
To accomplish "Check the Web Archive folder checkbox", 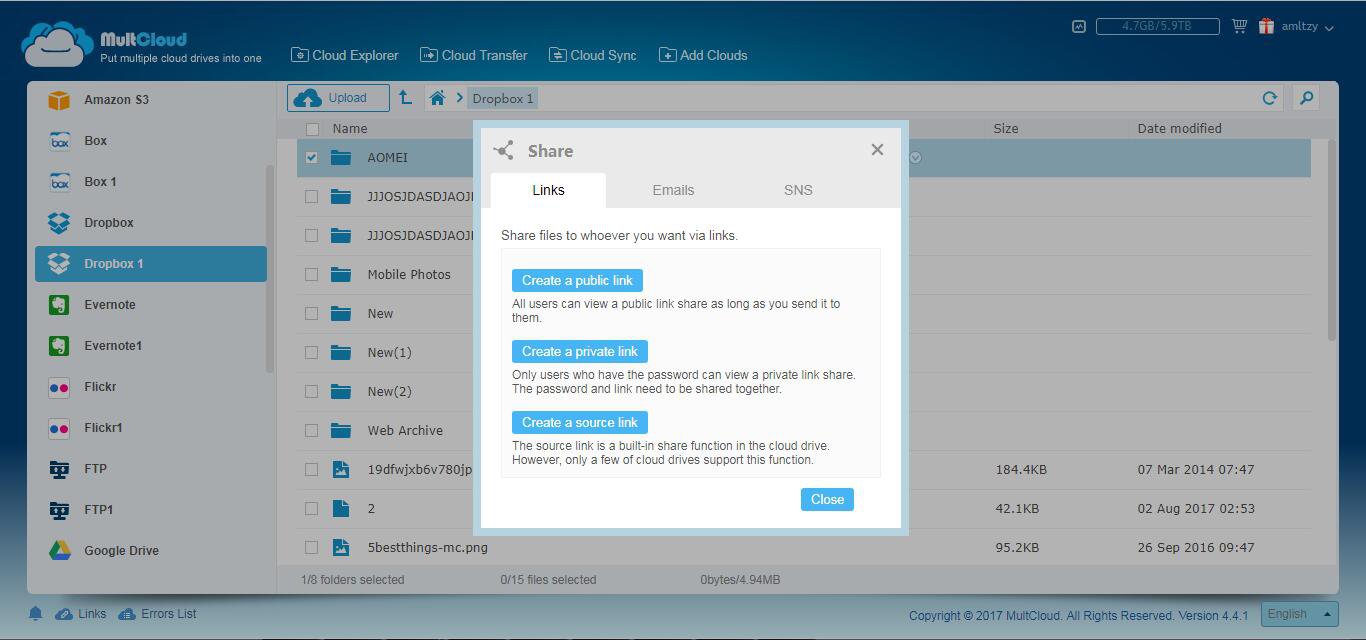I will point(312,431).
